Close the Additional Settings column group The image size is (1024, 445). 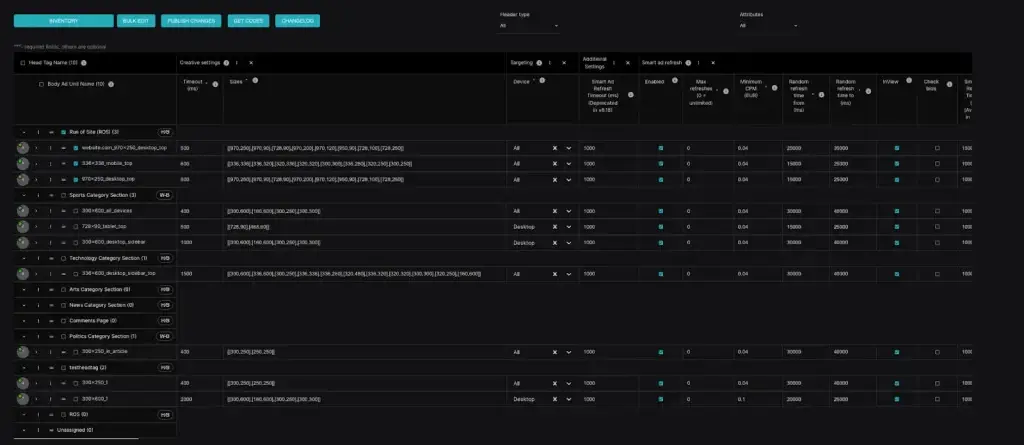pyautogui.click(x=628, y=62)
